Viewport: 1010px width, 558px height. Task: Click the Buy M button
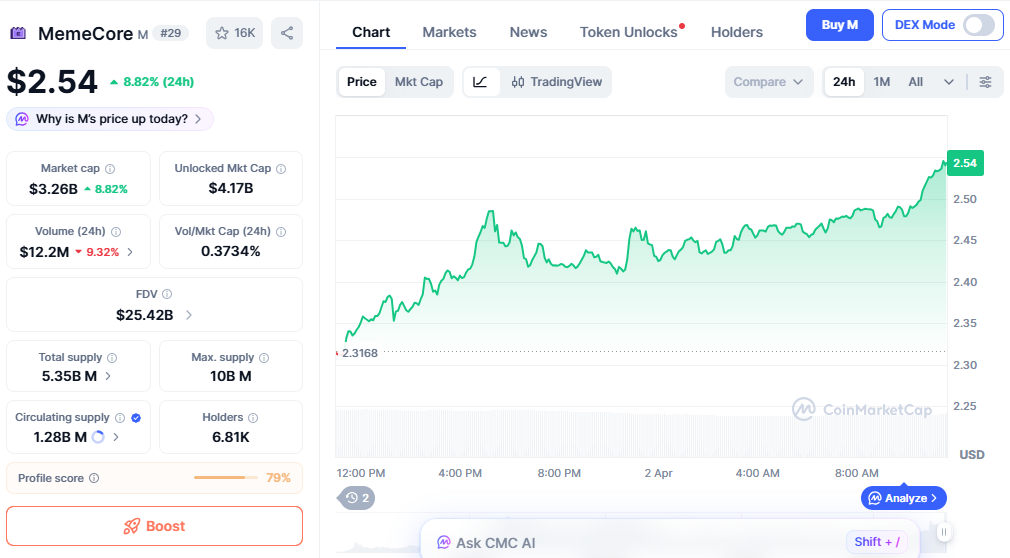pyautogui.click(x=840, y=25)
